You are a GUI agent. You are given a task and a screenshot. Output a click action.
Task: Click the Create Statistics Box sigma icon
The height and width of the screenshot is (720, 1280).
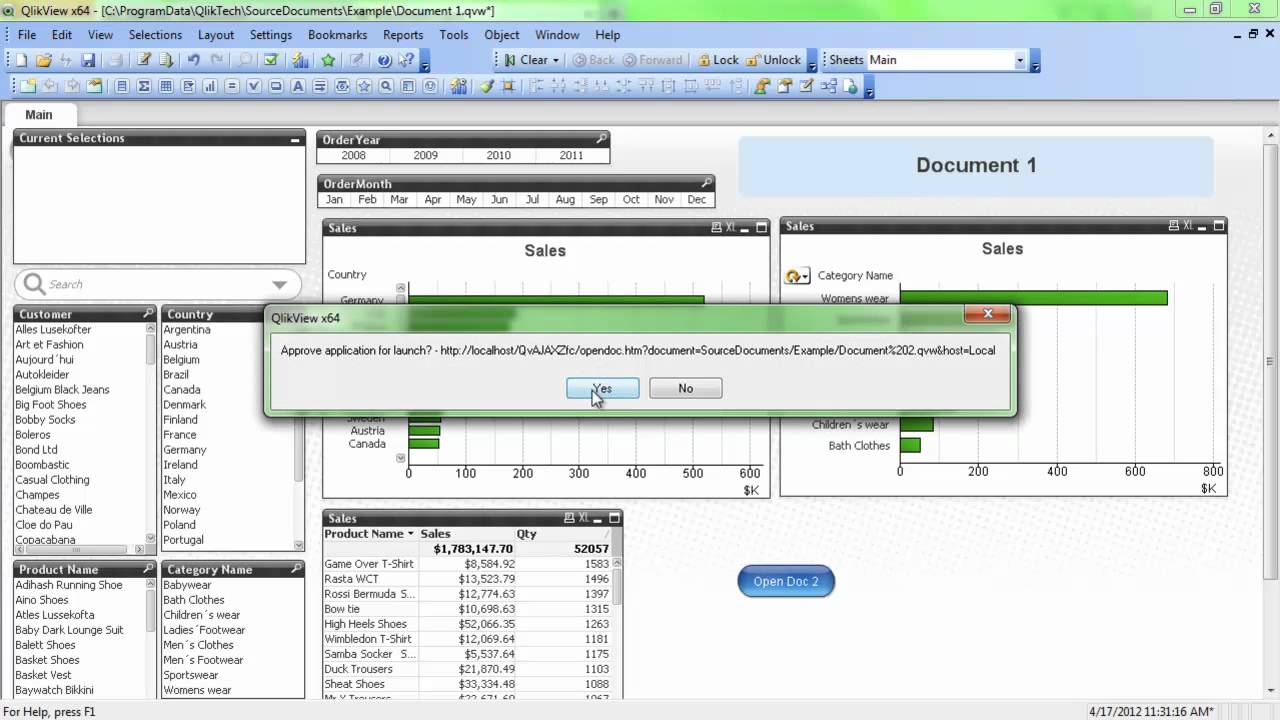pyautogui.click(x=144, y=86)
